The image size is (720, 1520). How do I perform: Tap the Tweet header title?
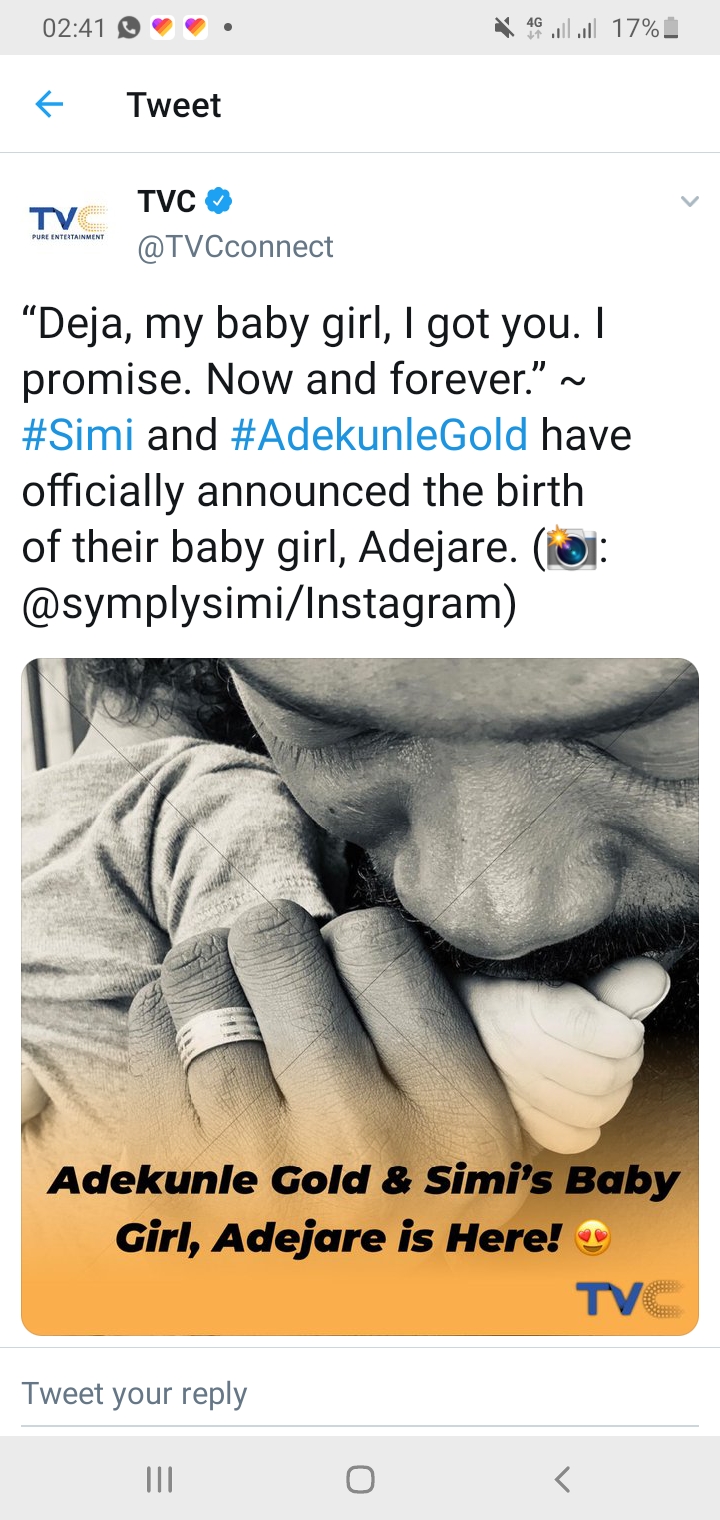(x=174, y=104)
